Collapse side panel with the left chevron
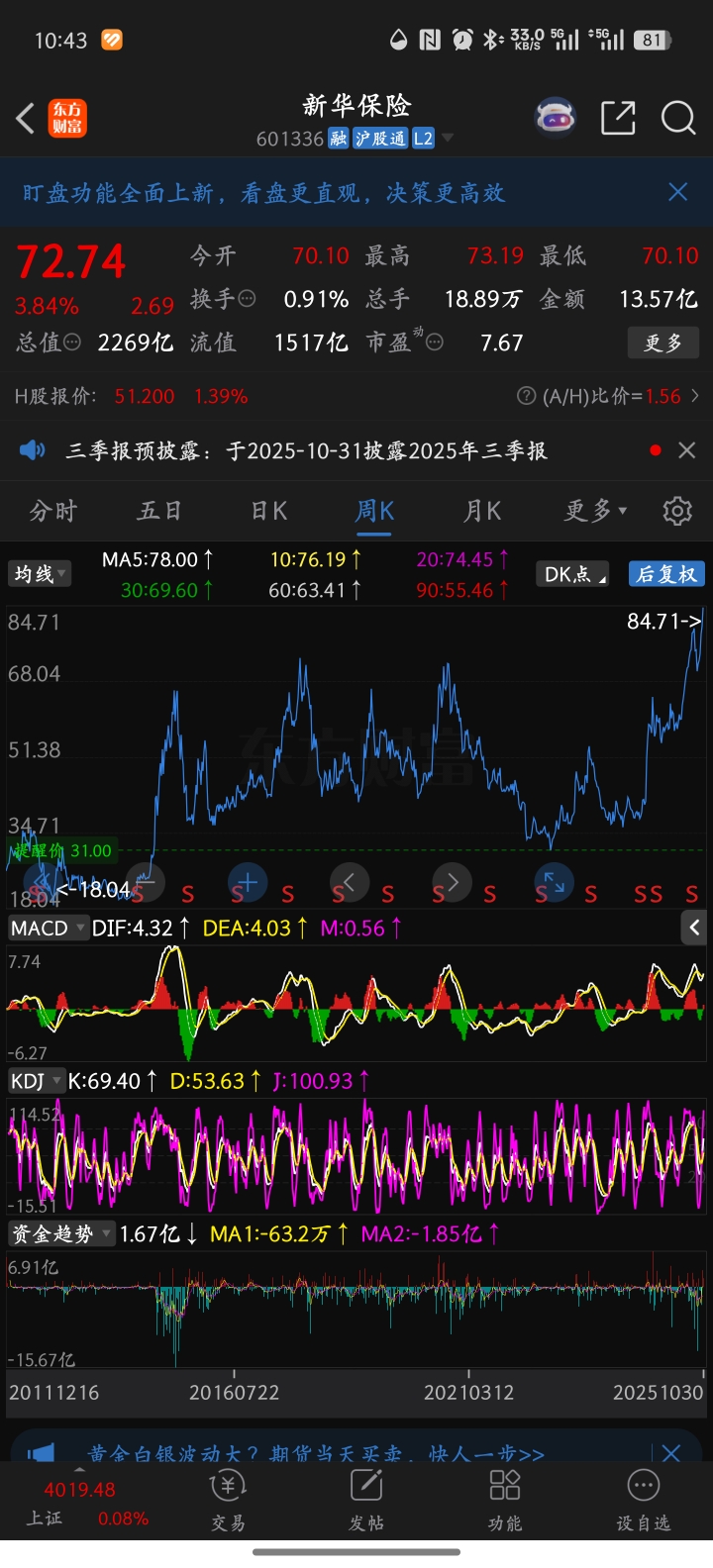Image resolution: width=713 pixels, height=1568 pixels. 694,928
